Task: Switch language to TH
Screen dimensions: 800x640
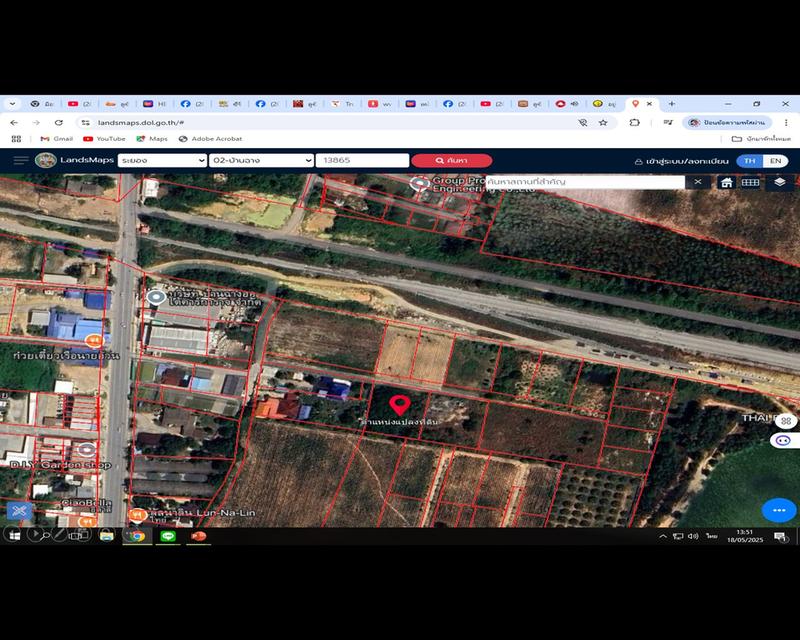Action: pos(749,160)
